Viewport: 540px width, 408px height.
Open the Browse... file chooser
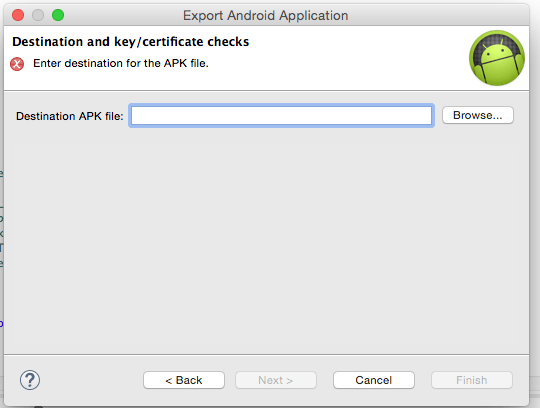point(478,115)
